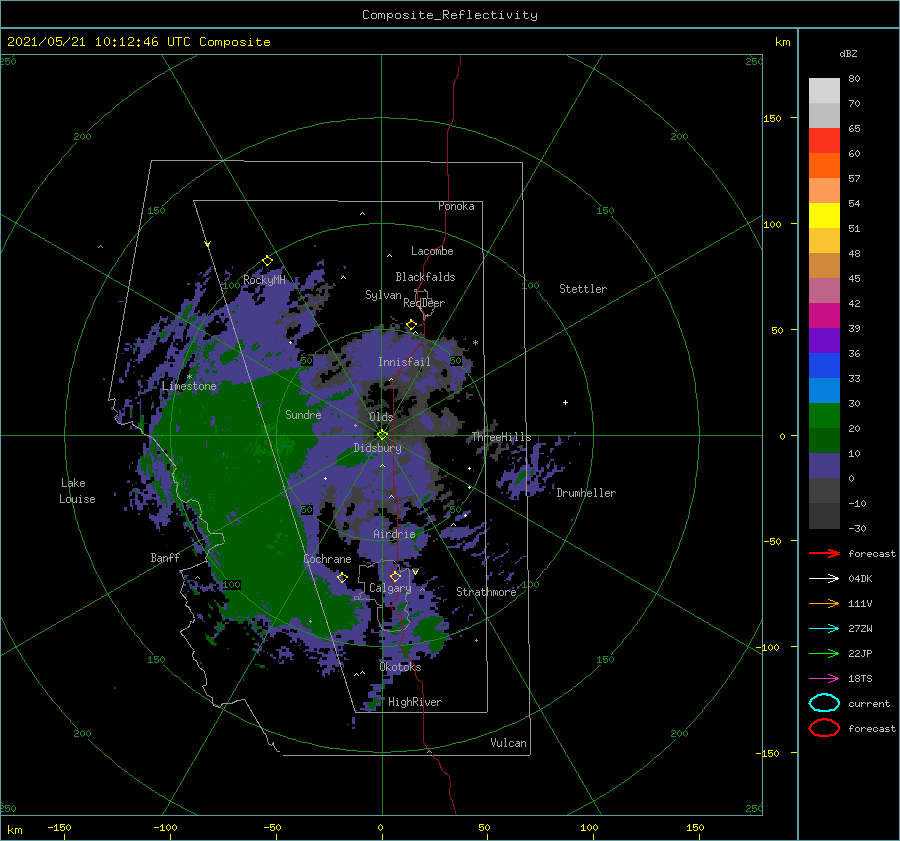This screenshot has height=841, width=900.
Task: Click the green 22JP arrow icon
Action: pos(824,653)
